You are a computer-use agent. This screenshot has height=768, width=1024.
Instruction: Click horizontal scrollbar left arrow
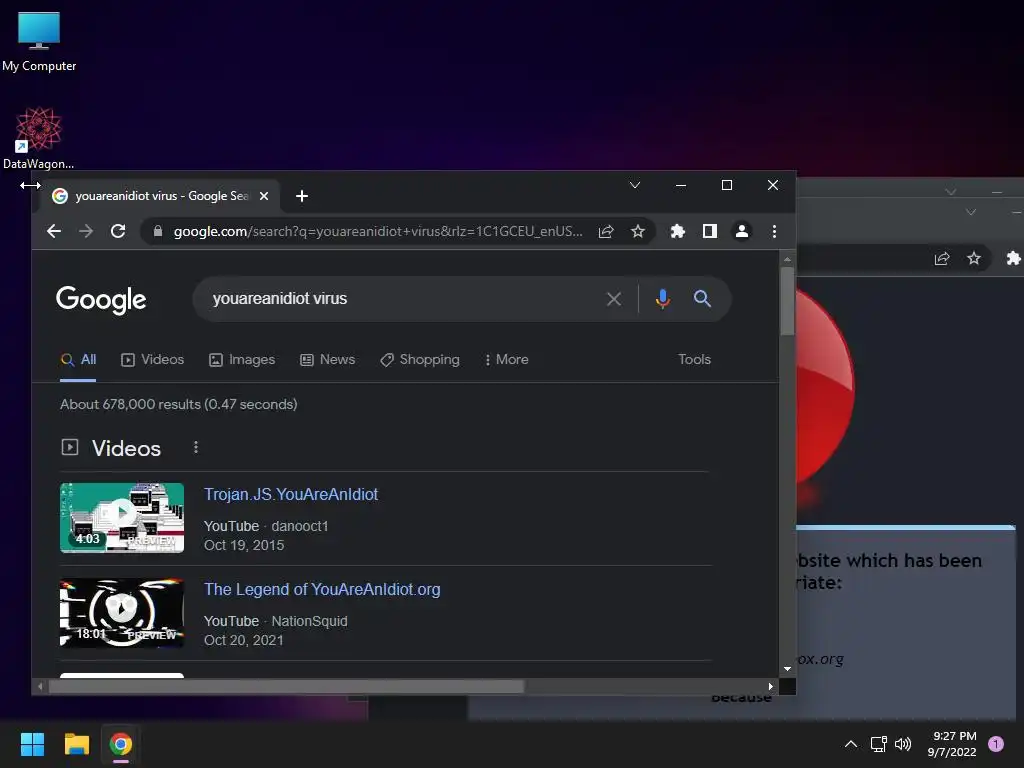pos(40,686)
